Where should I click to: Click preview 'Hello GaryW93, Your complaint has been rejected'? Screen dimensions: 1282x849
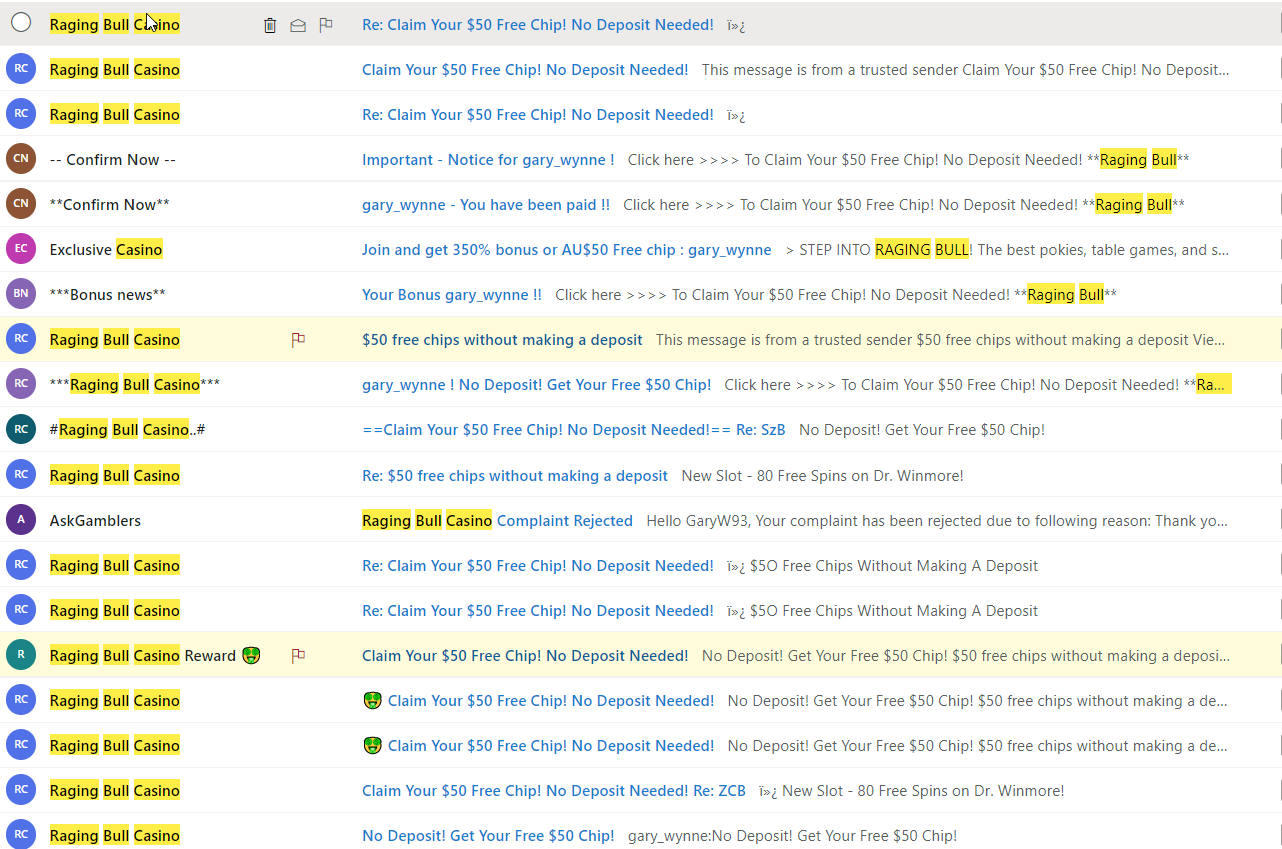point(937,521)
